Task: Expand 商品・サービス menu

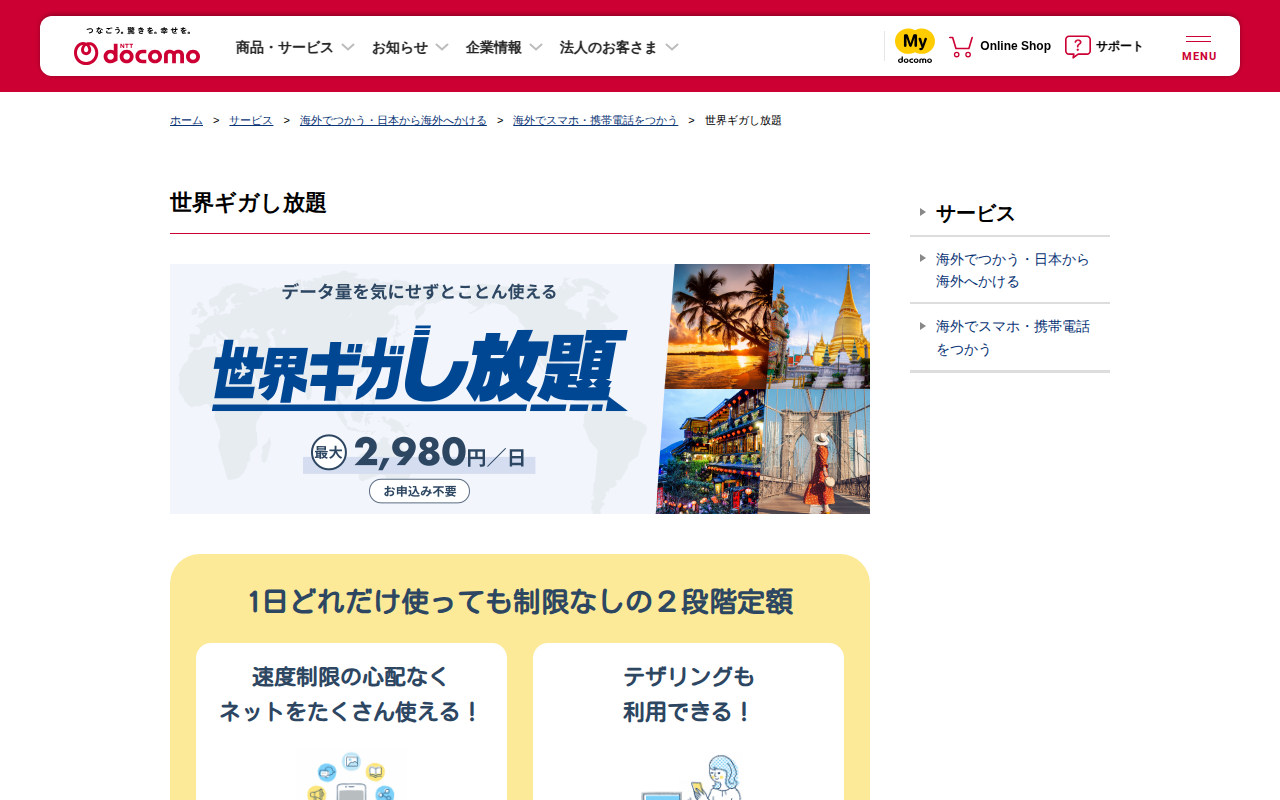Action: (x=295, y=47)
